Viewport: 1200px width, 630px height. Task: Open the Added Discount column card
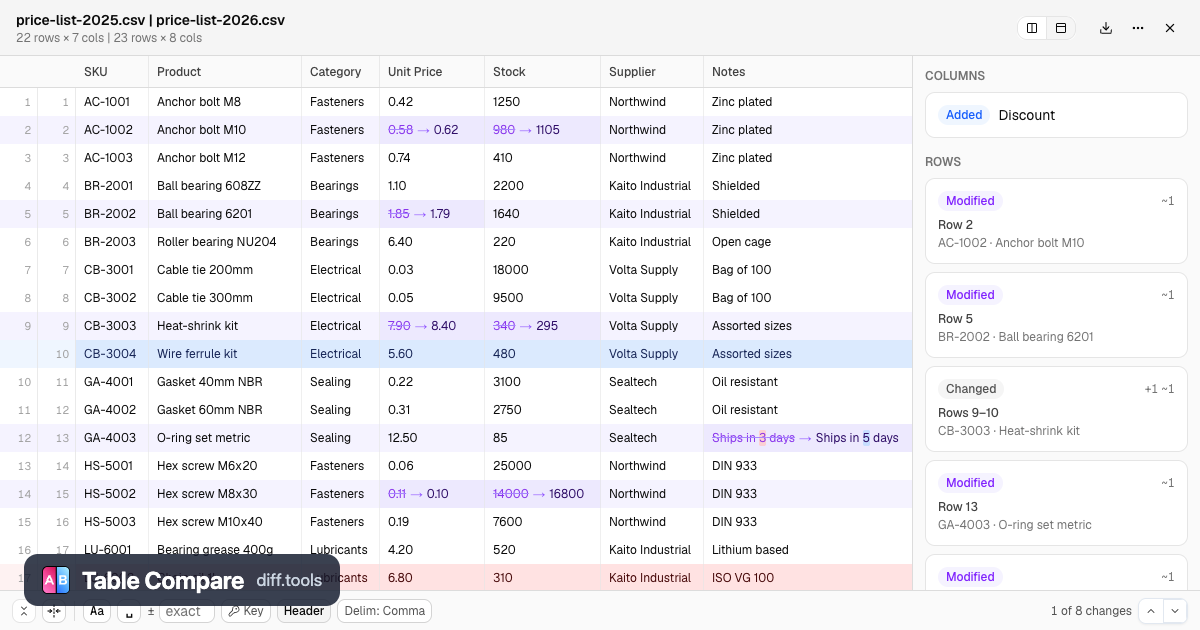click(x=1056, y=115)
